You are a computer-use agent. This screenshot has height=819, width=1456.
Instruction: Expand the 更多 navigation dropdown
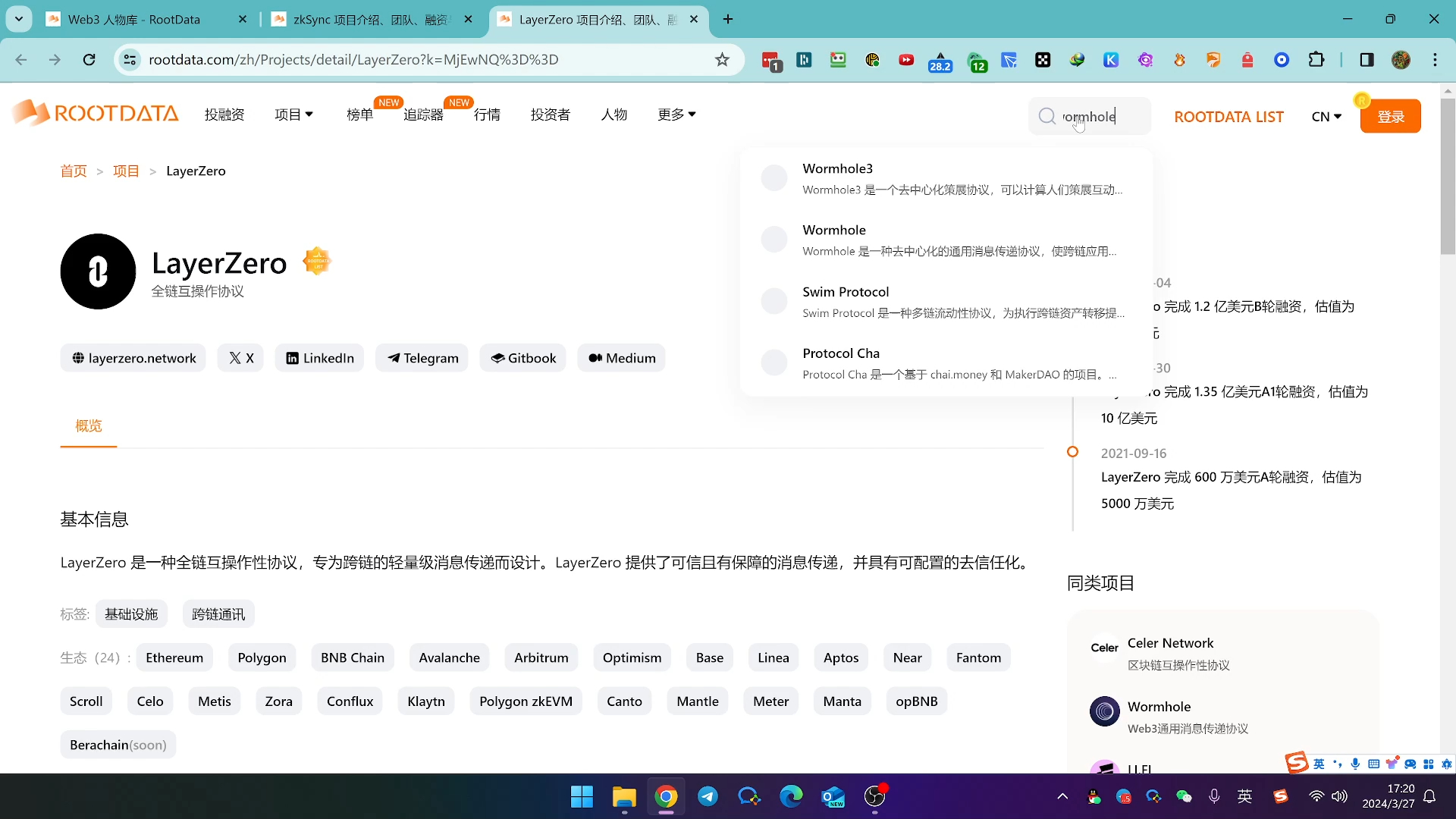tap(676, 115)
